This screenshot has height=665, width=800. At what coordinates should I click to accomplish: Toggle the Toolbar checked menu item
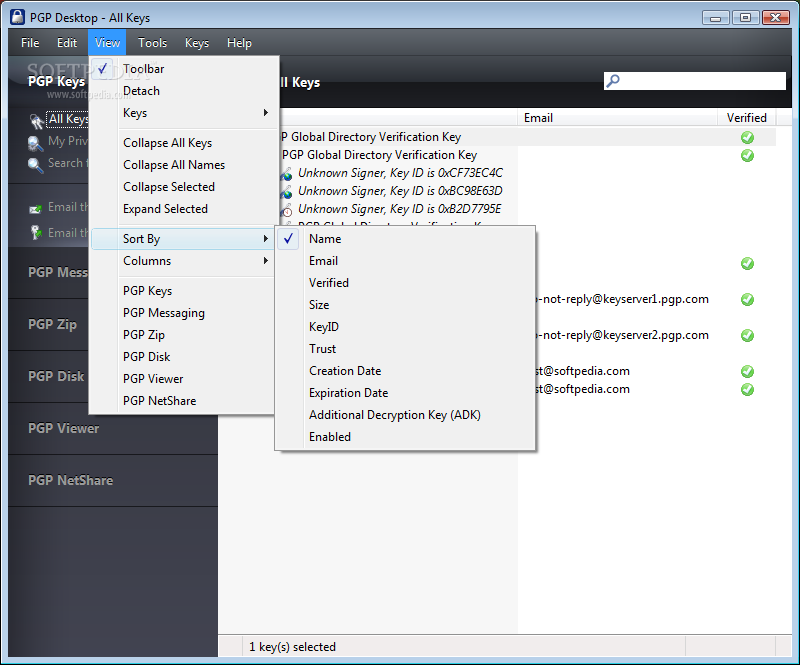point(185,68)
